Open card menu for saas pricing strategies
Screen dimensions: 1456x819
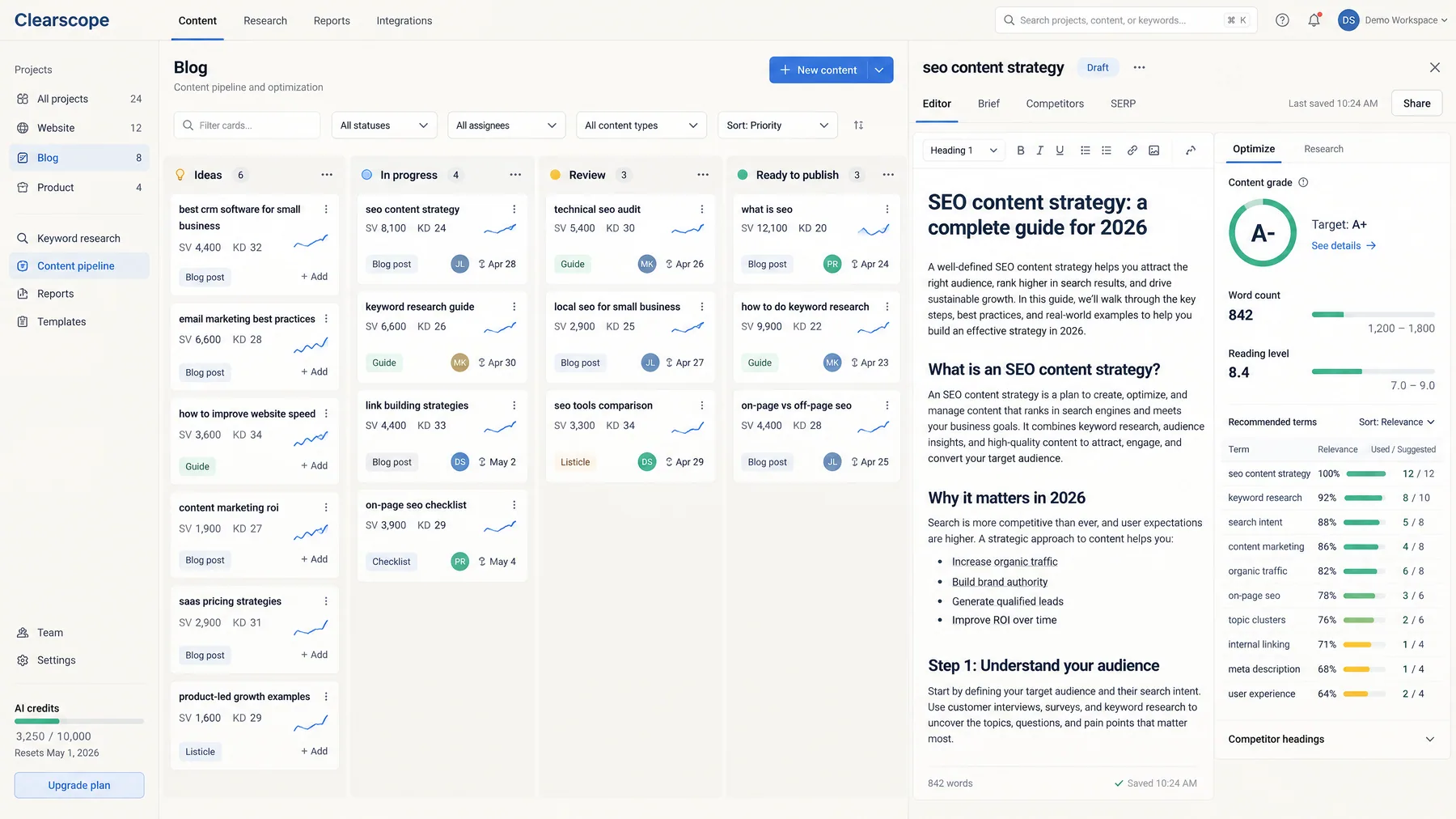point(326,601)
